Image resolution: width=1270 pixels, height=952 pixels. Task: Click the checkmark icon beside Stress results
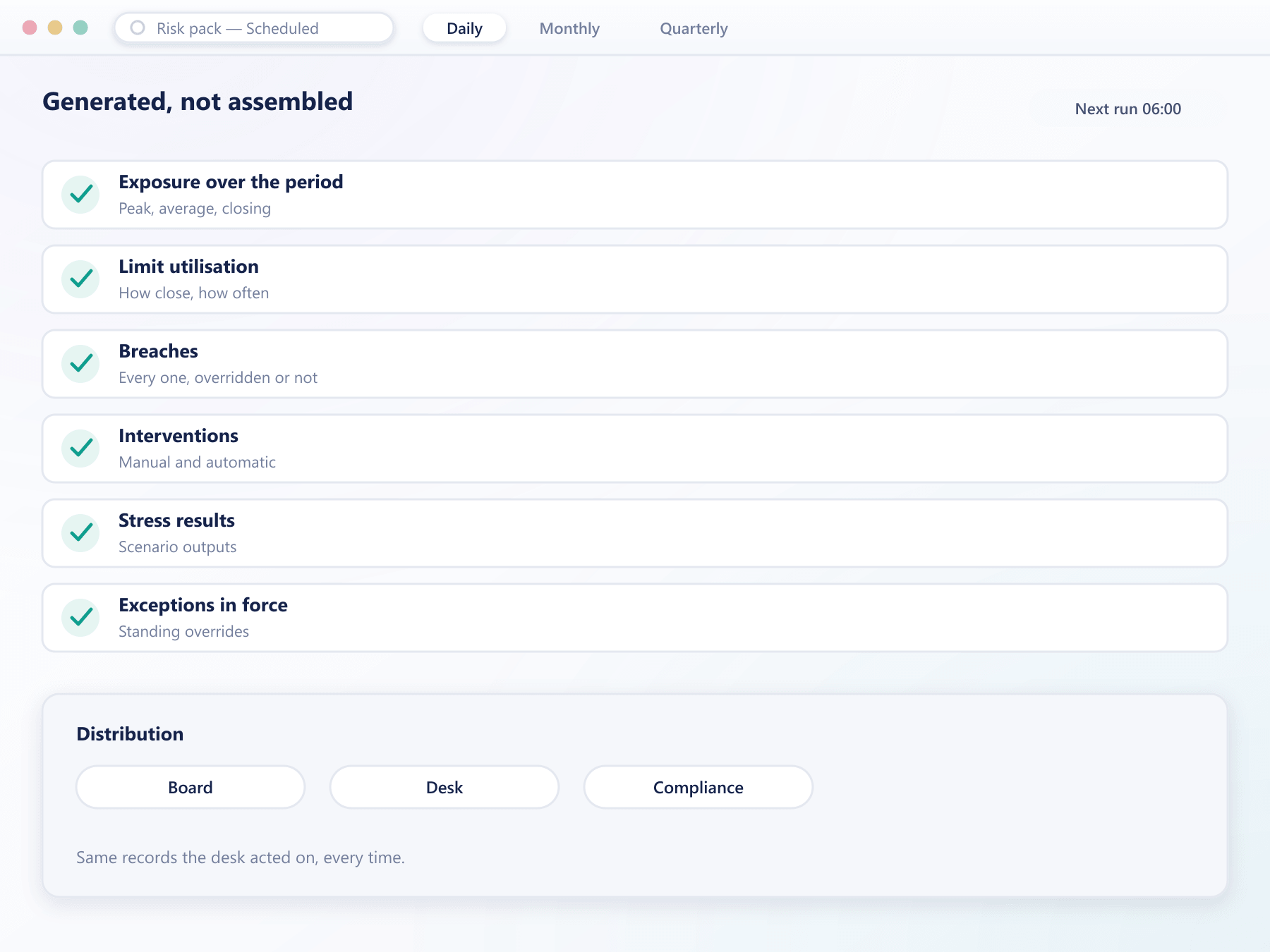pyautogui.click(x=81, y=533)
